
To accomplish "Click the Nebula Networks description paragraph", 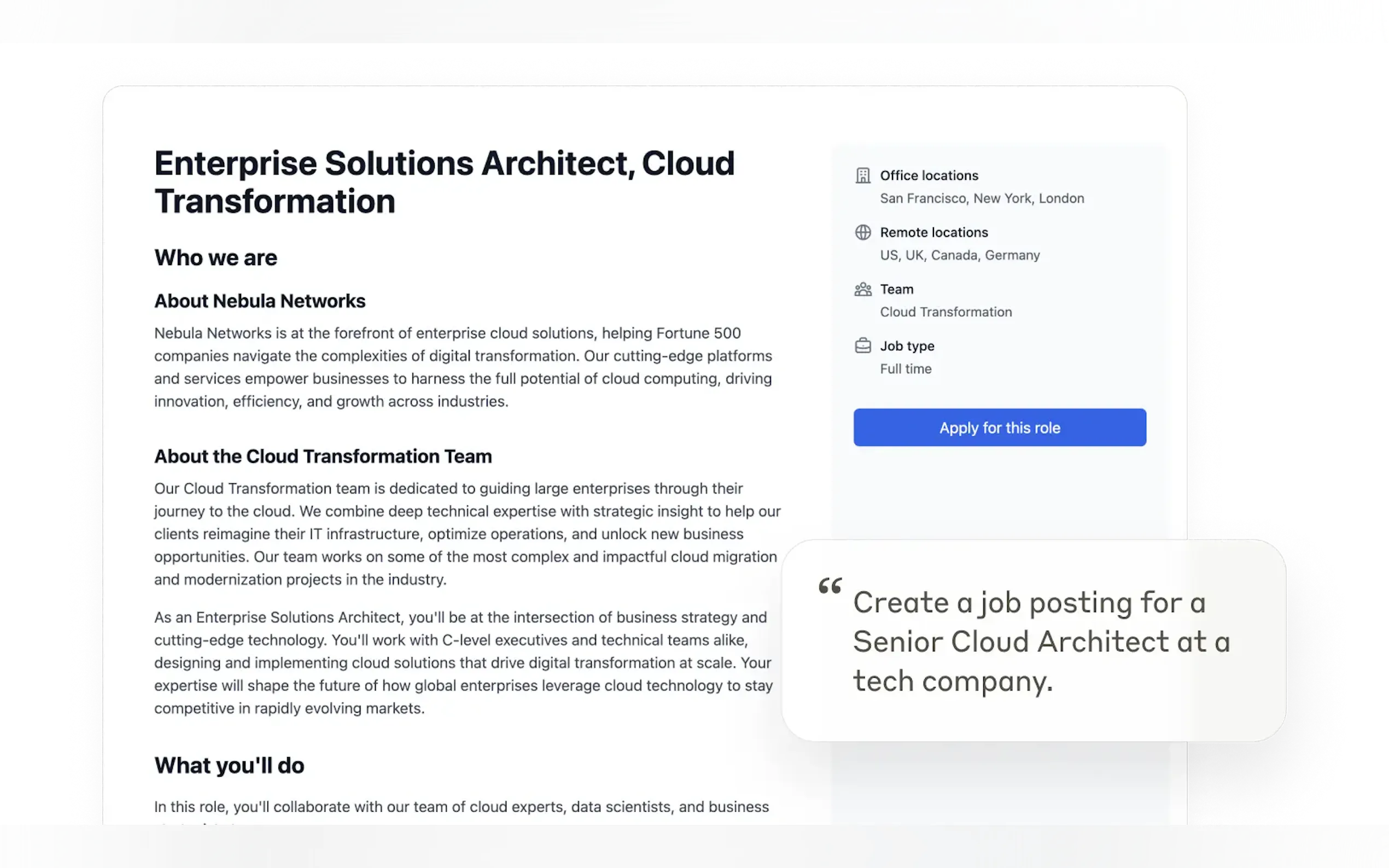I will [x=463, y=367].
